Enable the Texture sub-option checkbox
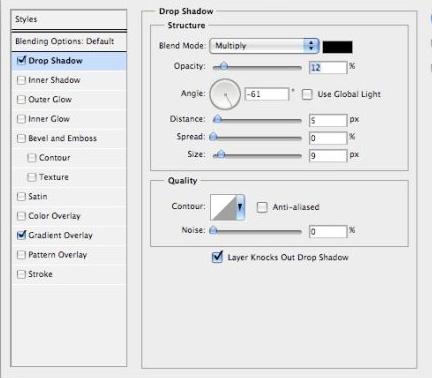Image resolution: width=432 pixels, height=378 pixels. [32, 177]
